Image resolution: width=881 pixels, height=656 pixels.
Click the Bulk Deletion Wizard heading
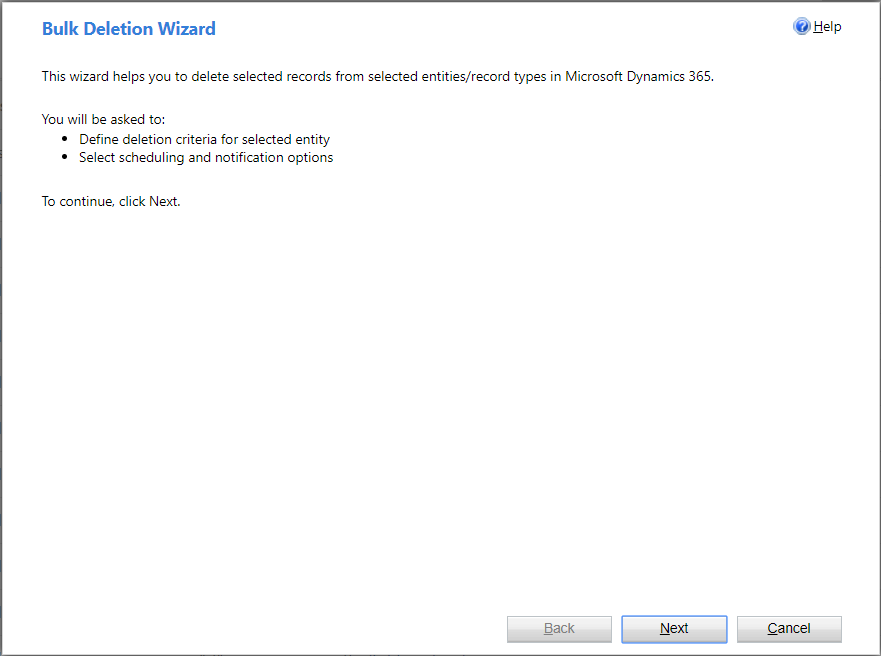click(129, 29)
